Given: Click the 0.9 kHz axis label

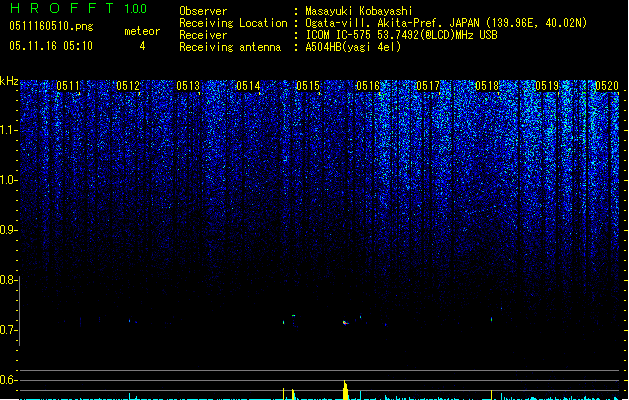Looking at the screenshot, I should tap(8, 230).
